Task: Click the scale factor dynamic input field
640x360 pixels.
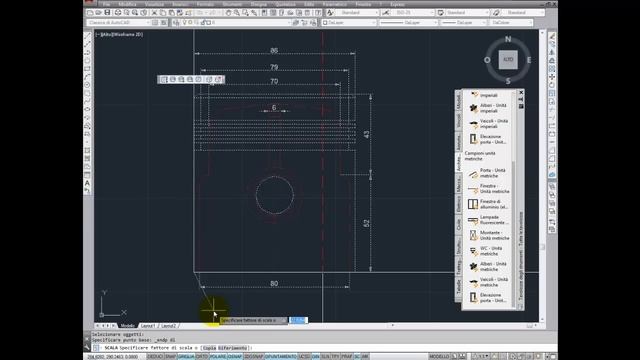Action: point(298,320)
